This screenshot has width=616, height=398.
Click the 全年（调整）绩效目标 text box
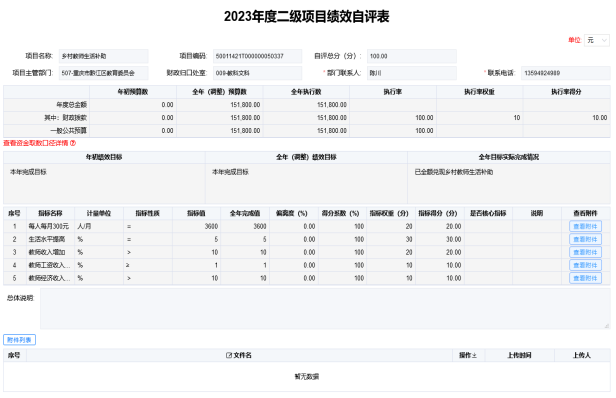306,183
